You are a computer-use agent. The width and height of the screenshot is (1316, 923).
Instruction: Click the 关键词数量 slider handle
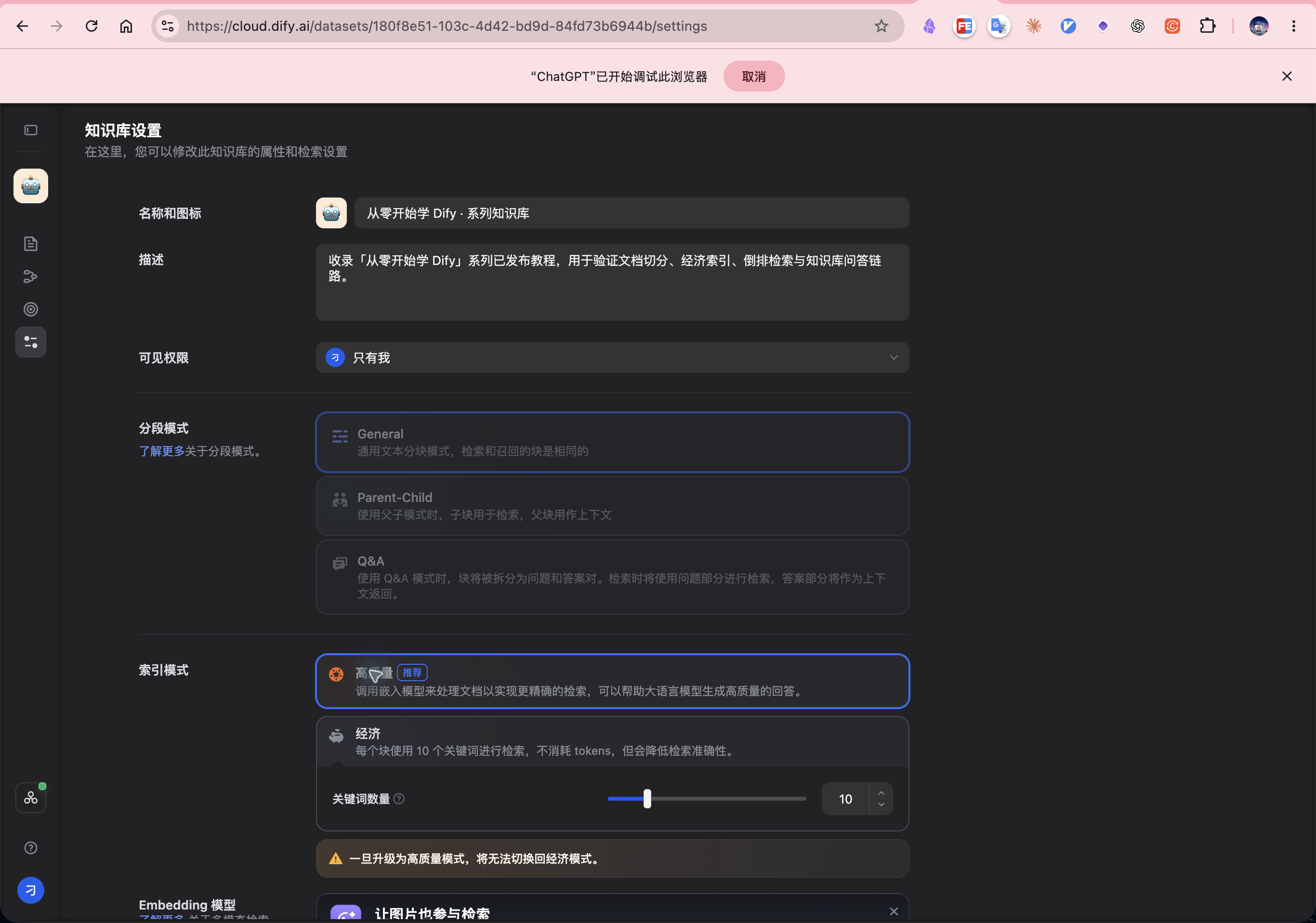647,799
